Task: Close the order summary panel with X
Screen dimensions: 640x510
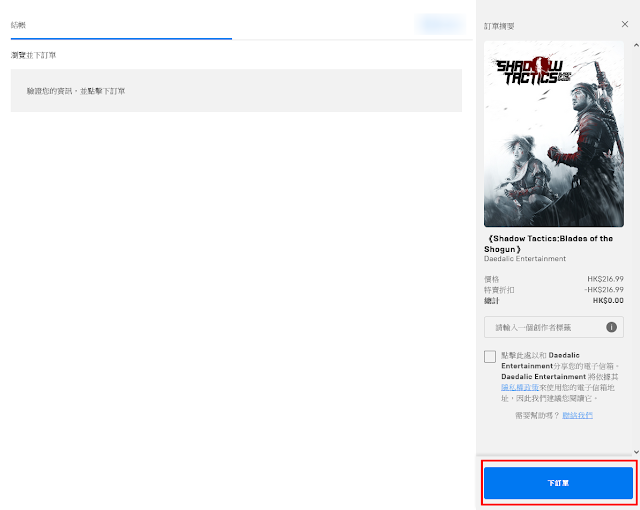Action: (624, 24)
